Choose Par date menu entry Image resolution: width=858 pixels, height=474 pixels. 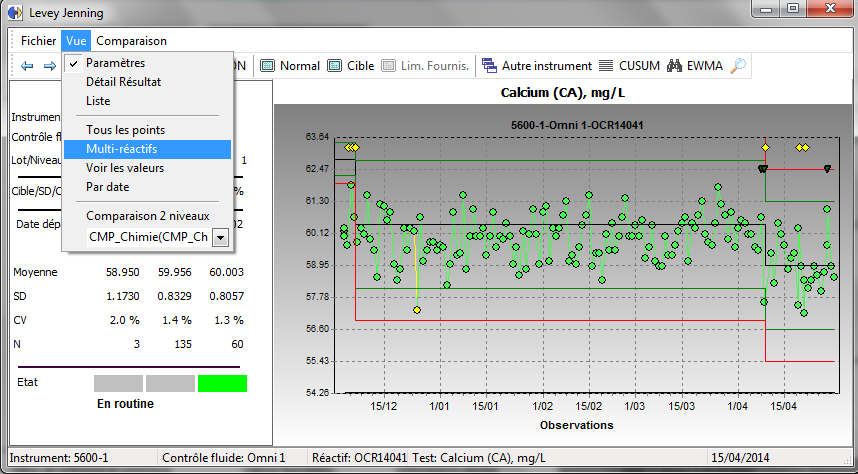(x=148, y=187)
